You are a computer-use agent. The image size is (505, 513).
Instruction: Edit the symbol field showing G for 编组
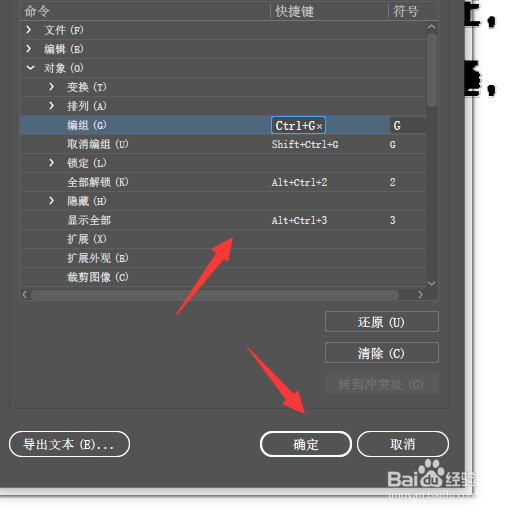[x=408, y=126]
